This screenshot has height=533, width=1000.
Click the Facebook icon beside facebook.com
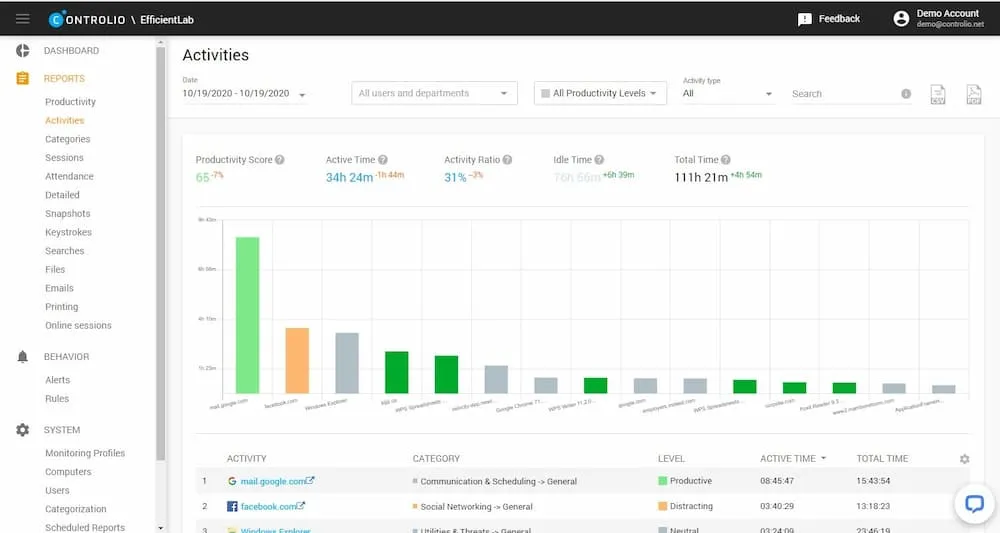[232, 506]
